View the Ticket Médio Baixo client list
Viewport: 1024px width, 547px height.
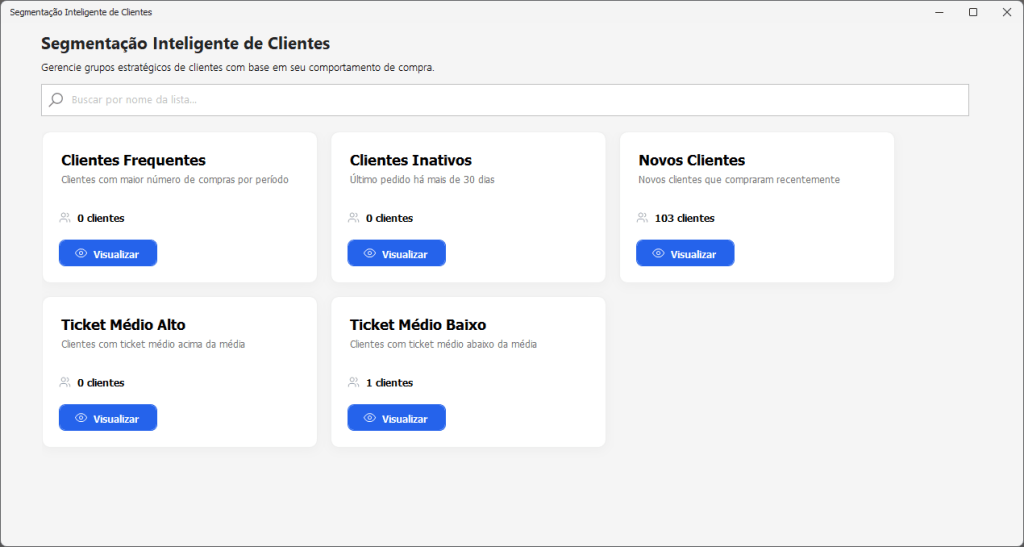(396, 418)
